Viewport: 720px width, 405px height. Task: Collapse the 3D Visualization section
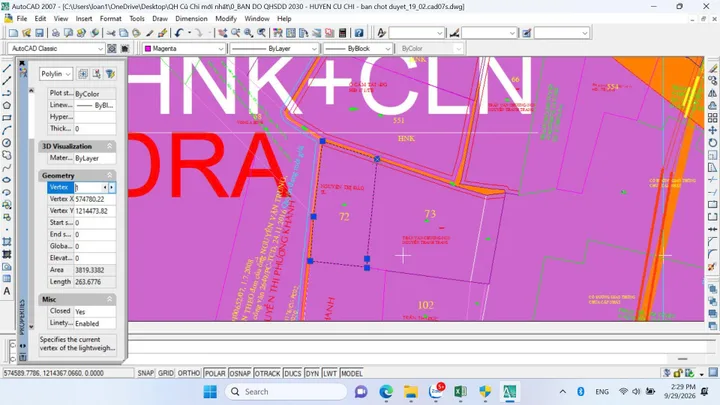(x=110, y=146)
